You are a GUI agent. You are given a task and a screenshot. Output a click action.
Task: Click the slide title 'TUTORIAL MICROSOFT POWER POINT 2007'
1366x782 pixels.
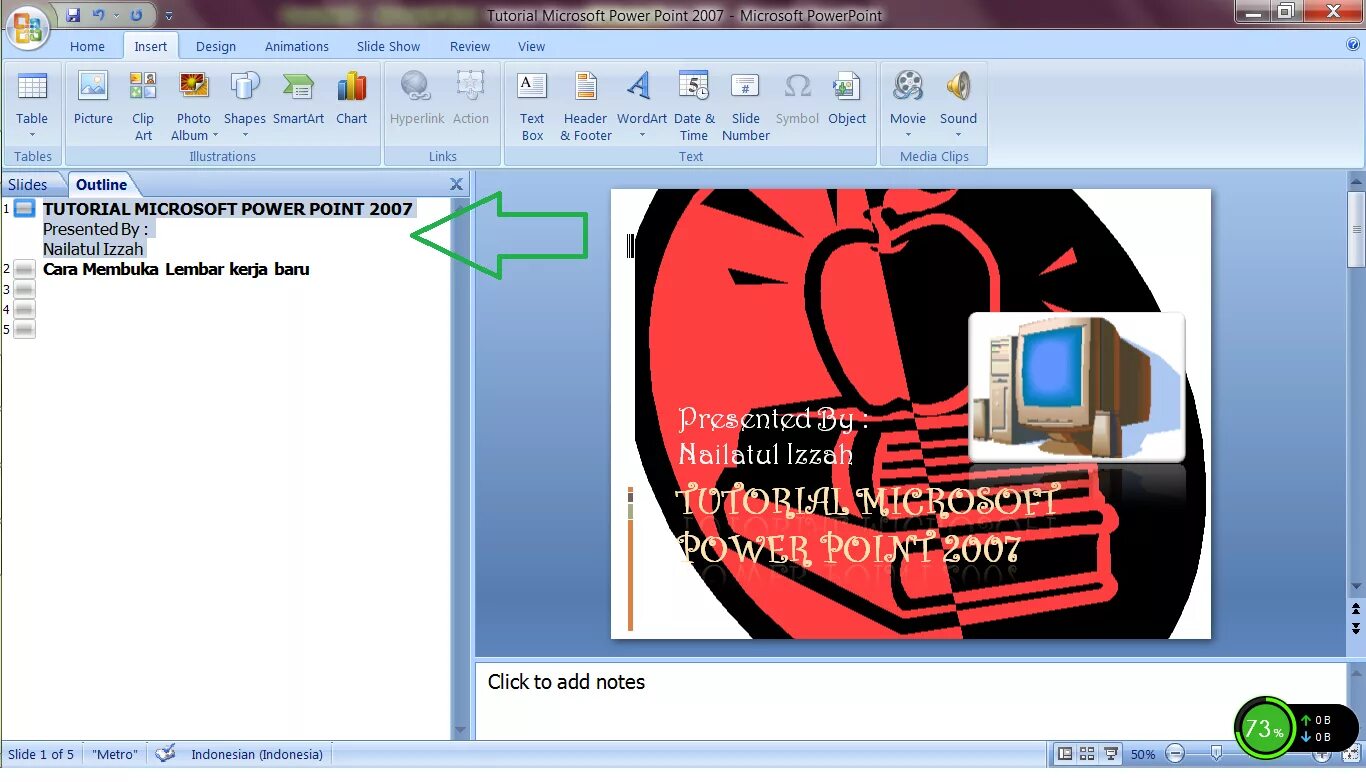pyautogui.click(x=867, y=525)
